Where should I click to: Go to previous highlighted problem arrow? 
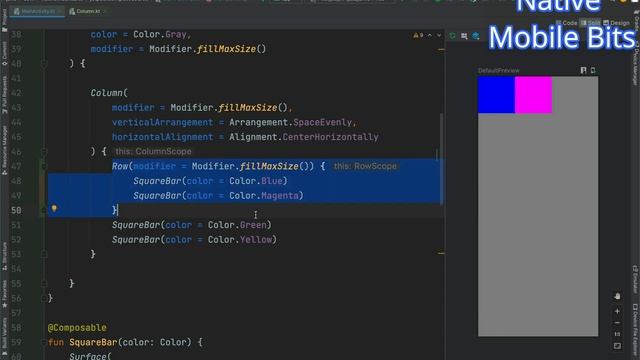tap(430, 36)
